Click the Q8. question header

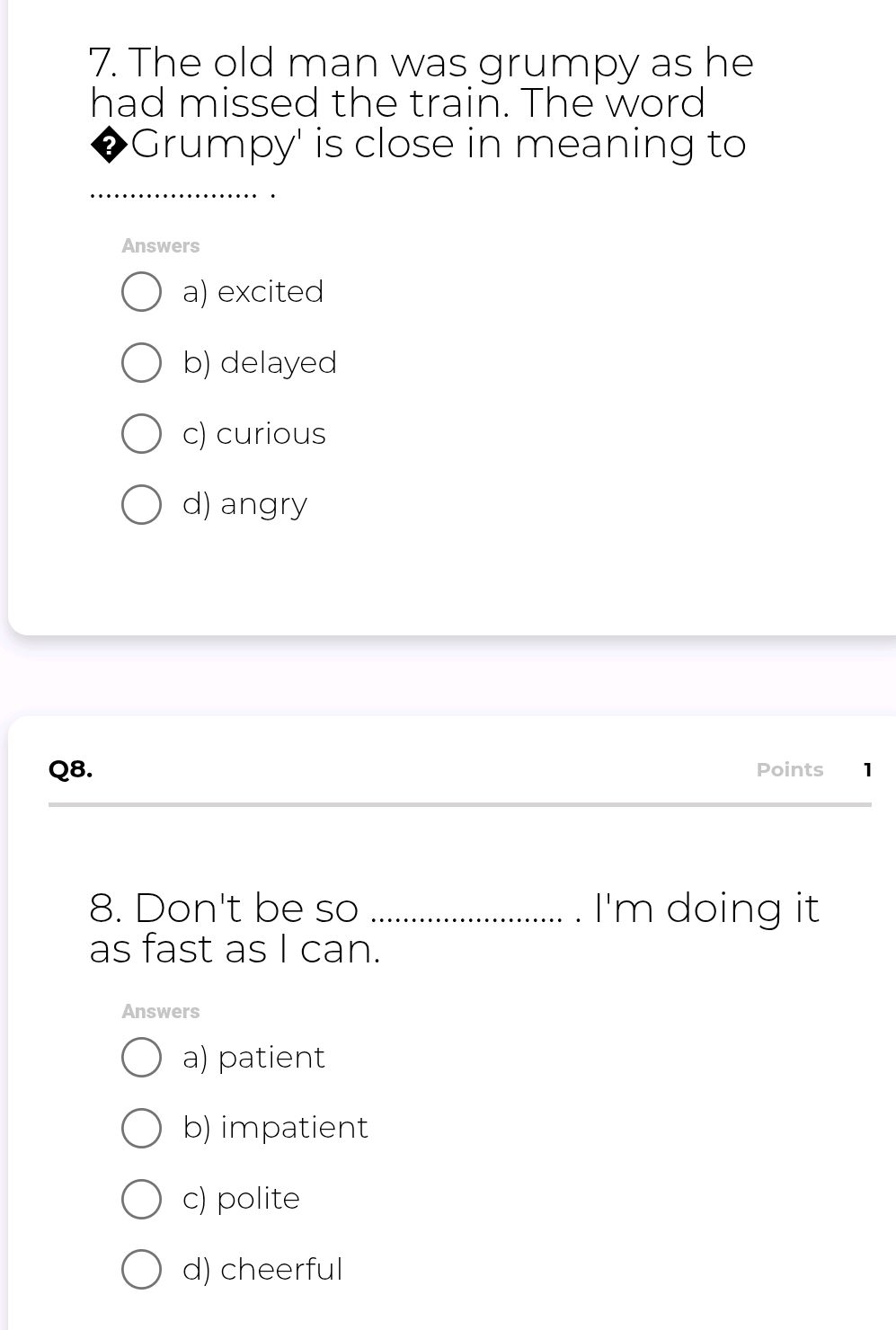(71, 769)
